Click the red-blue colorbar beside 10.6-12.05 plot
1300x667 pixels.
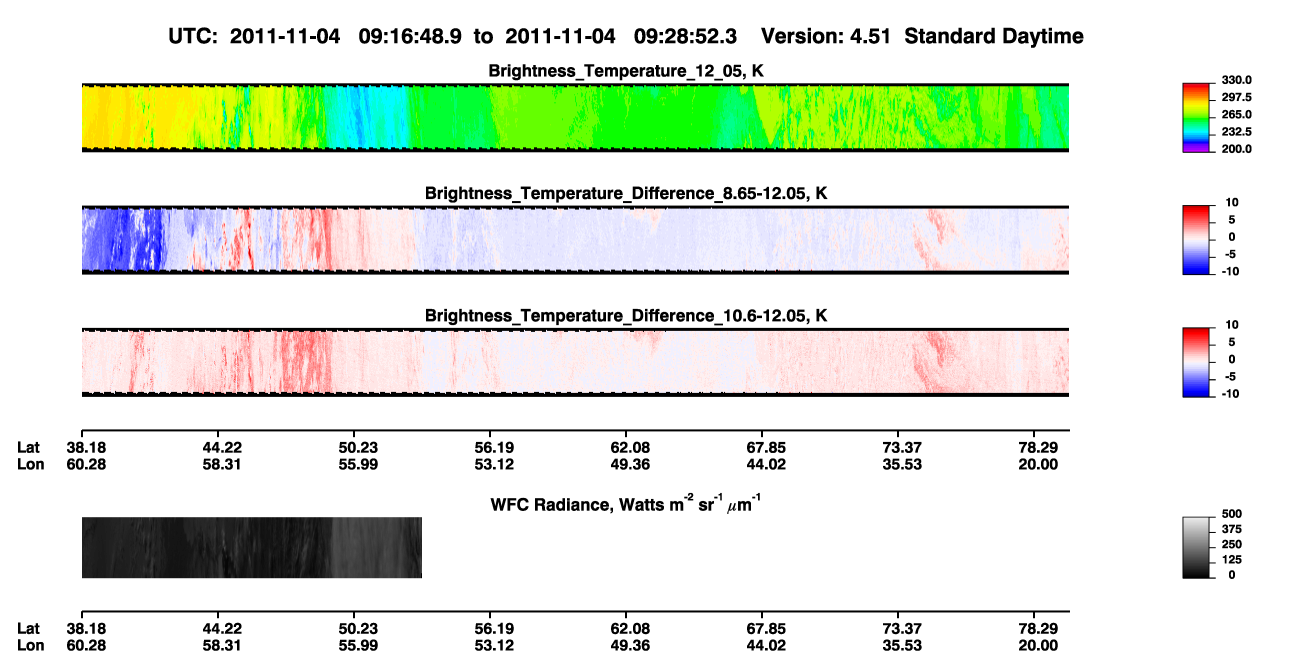(1198, 361)
